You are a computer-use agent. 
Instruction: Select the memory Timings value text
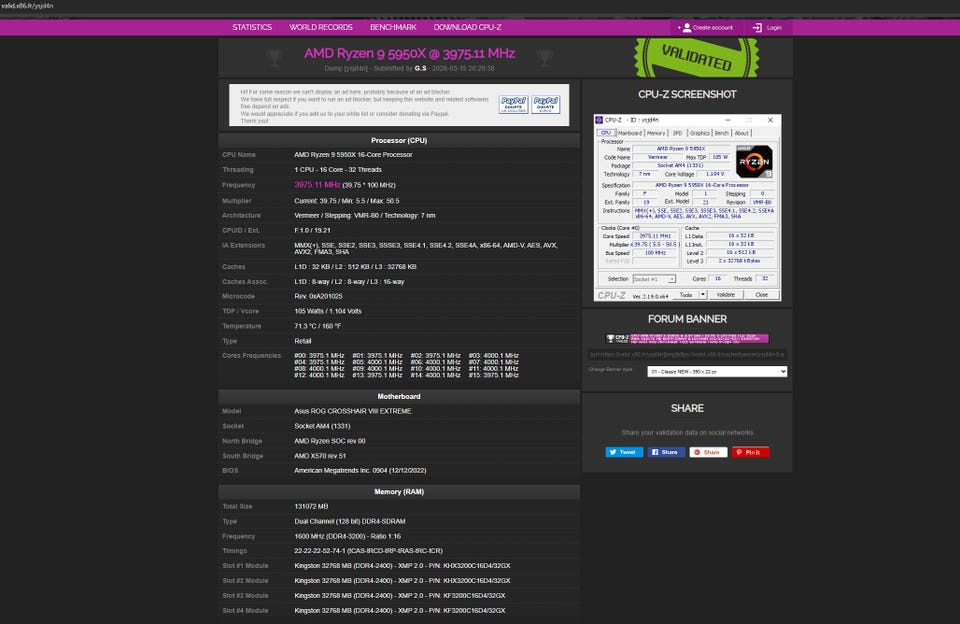pyautogui.click(x=368, y=551)
